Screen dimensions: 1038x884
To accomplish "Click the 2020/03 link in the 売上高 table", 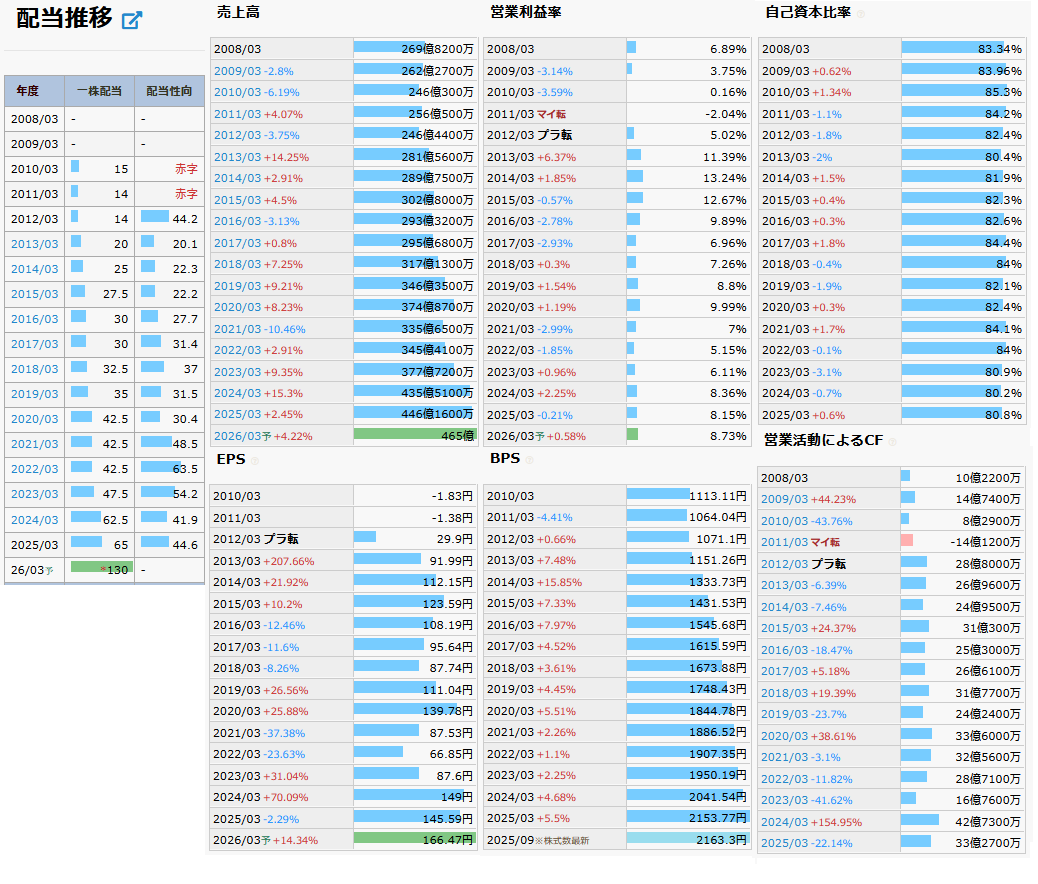I will (238, 307).
